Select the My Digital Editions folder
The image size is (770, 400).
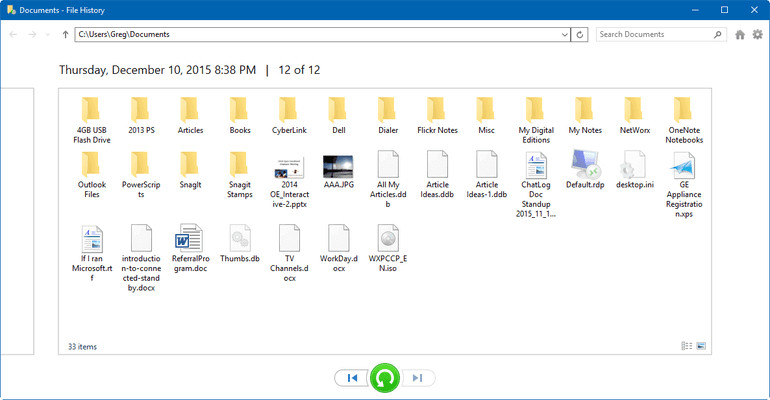click(536, 120)
